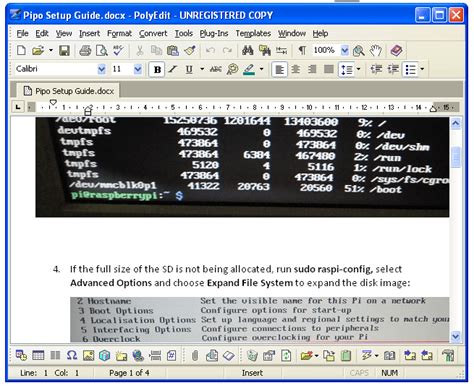Open Print Preview icon
This screenshot has height=388, width=474.
tap(101, 51)
